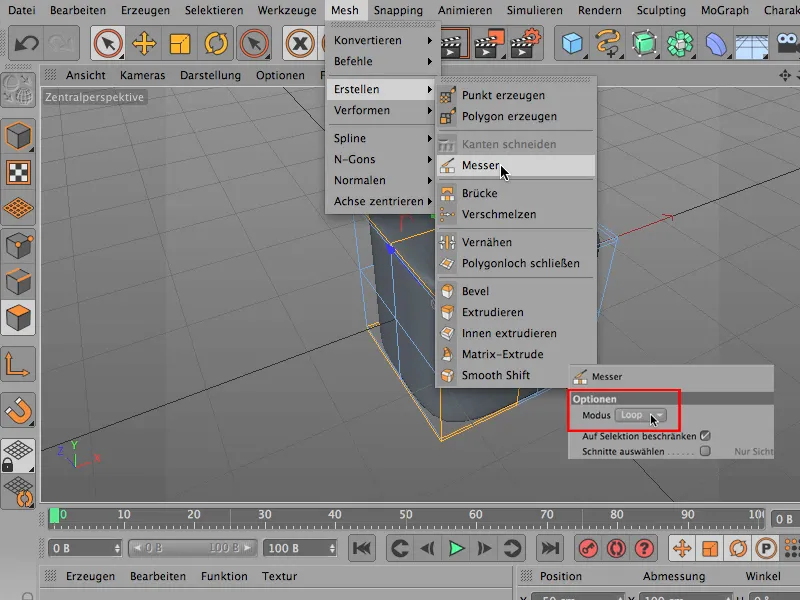Screen dimensions: 800x600
Task: Toggle the X axis lock icon
Action: coord(300,43)
